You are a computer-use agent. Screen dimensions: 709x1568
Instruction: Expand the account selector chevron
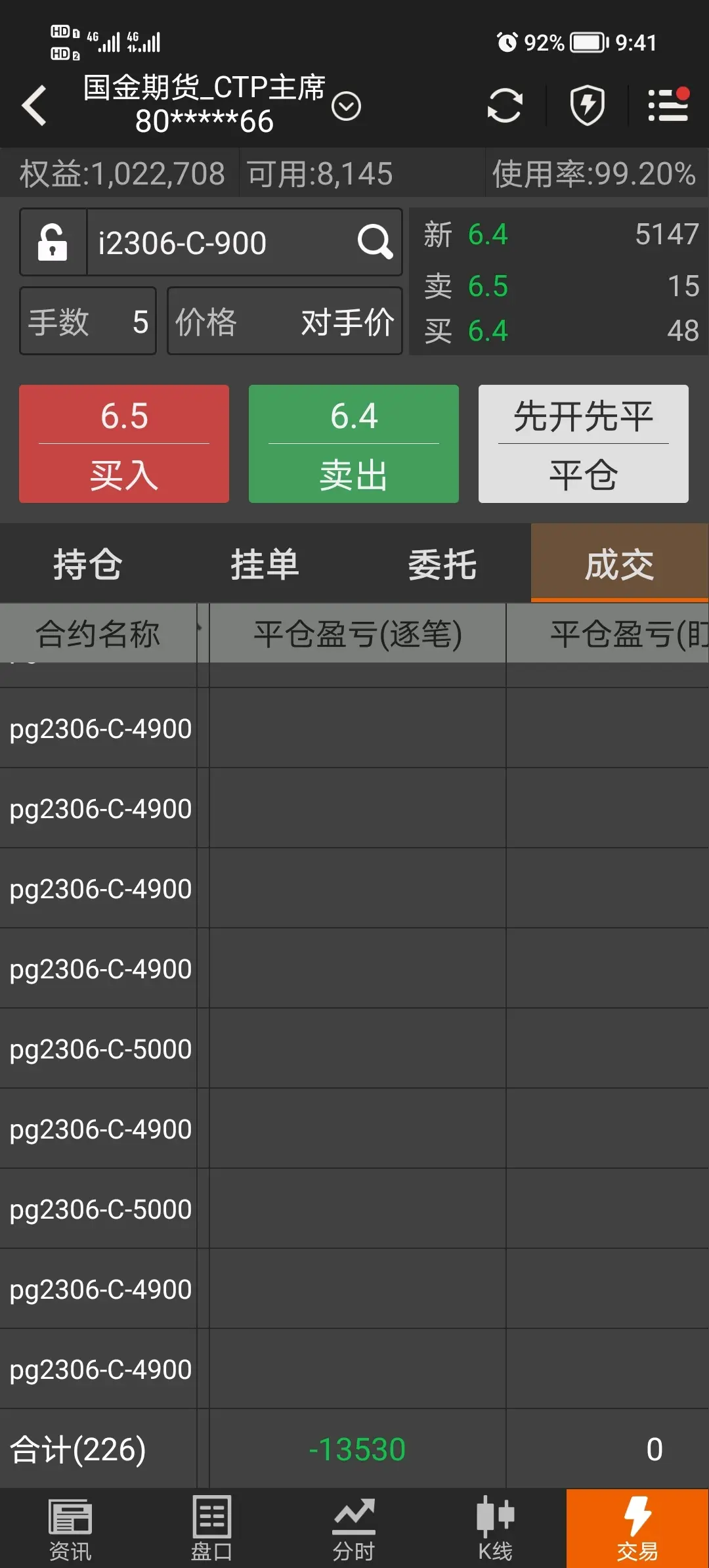point(346,106)
